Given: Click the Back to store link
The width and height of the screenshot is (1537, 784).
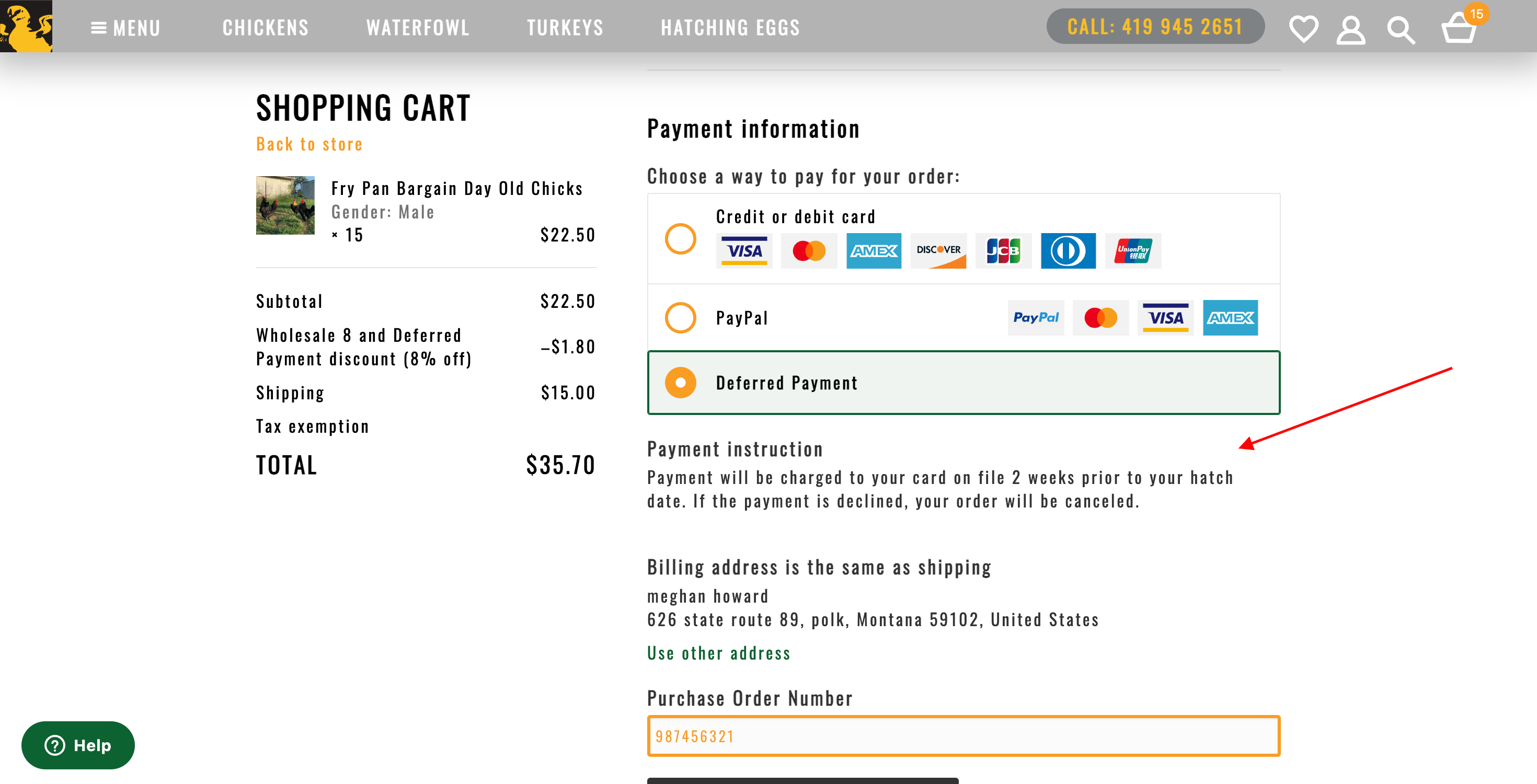Looking at the screenshot, I should click(x=309, y=144).
